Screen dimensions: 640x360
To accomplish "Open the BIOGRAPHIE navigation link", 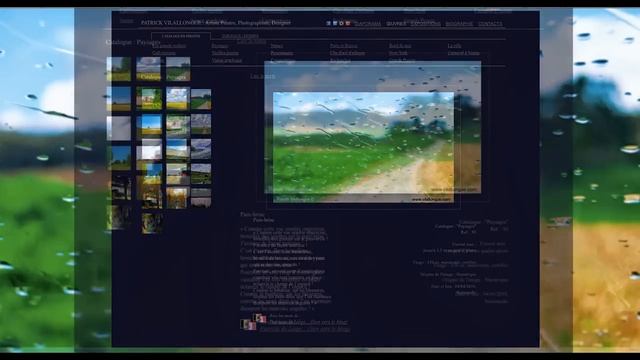I will pos(459,24).
